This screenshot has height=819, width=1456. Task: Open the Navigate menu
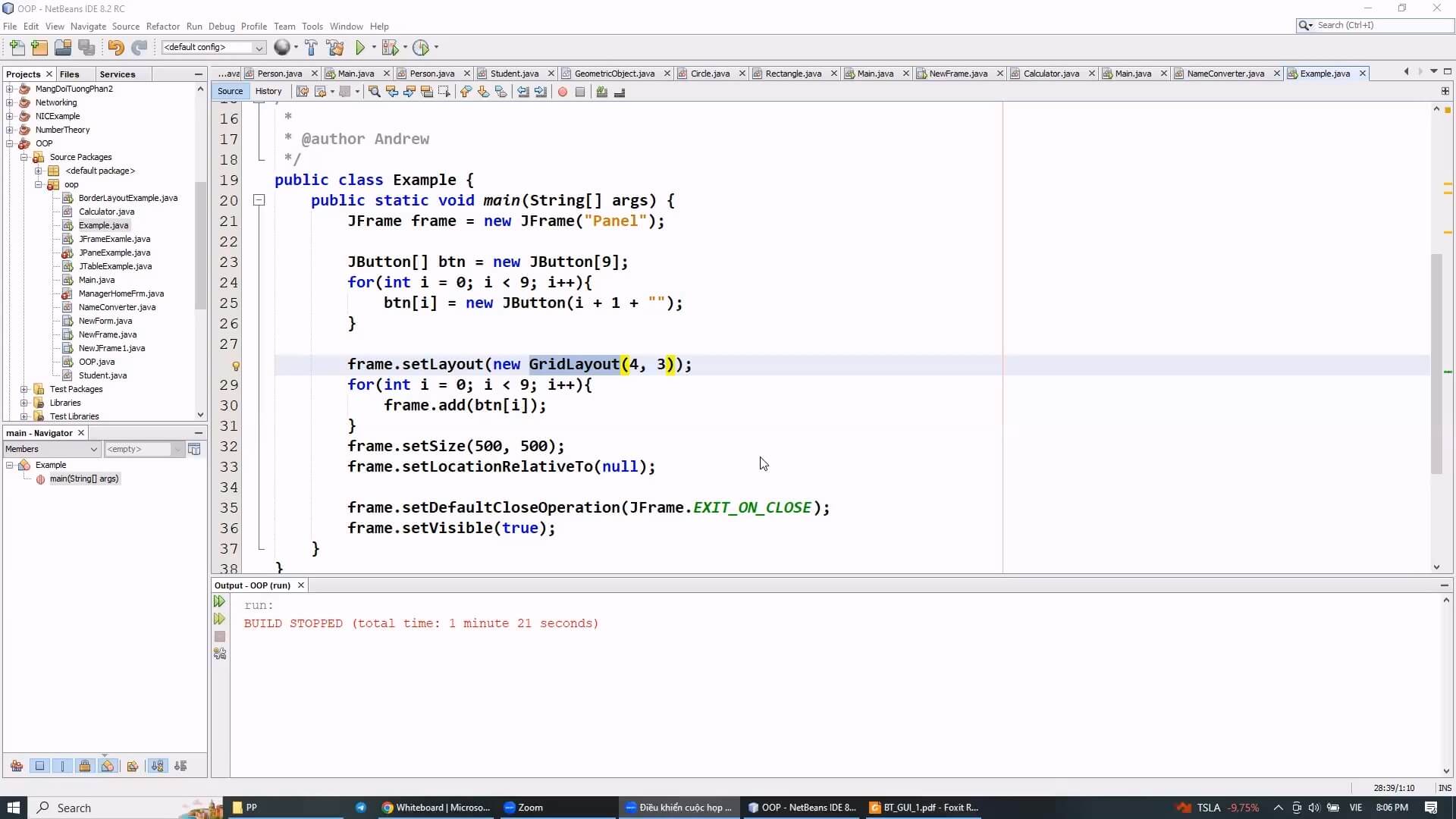pyautogui.click(x=88, y=26)
